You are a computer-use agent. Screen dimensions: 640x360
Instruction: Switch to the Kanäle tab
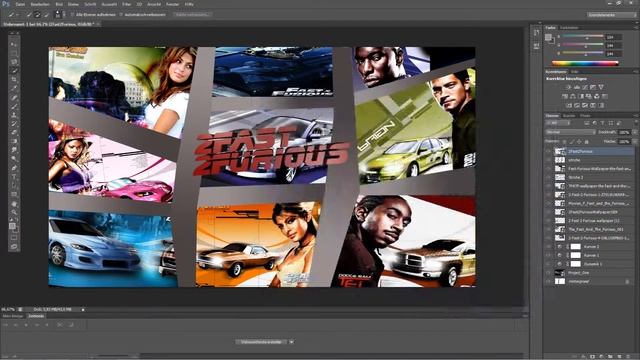(569, 116)
